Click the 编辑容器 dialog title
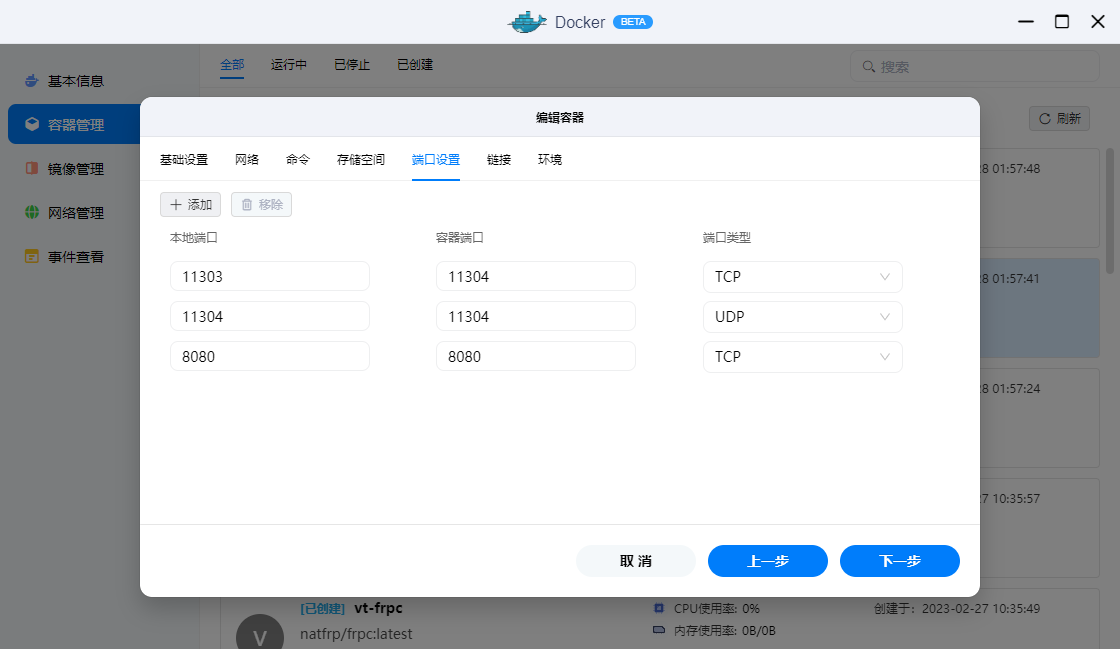 pos(560,118)
